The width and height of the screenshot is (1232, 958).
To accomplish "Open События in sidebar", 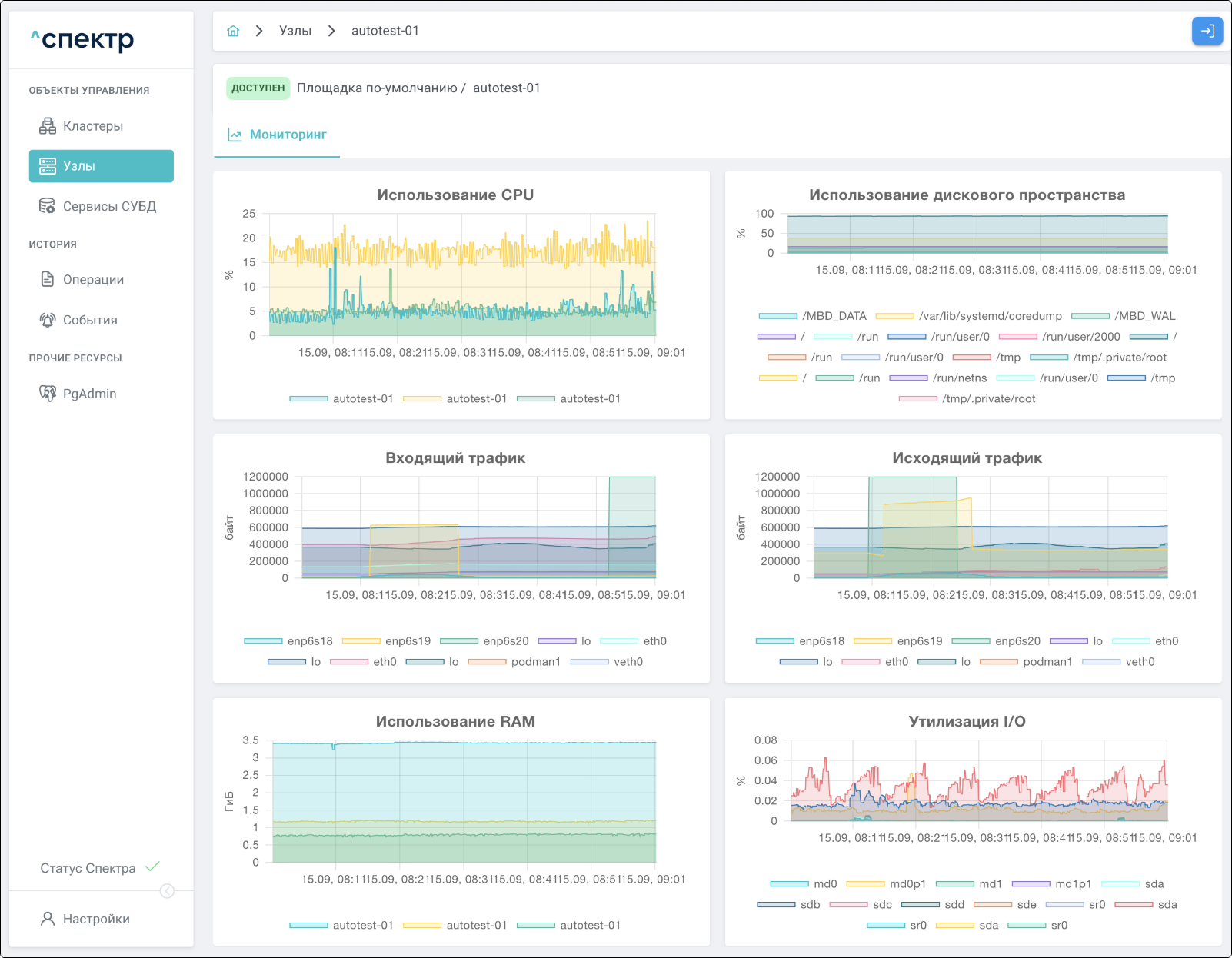I will pyautogui.click(x=90, y=320).
